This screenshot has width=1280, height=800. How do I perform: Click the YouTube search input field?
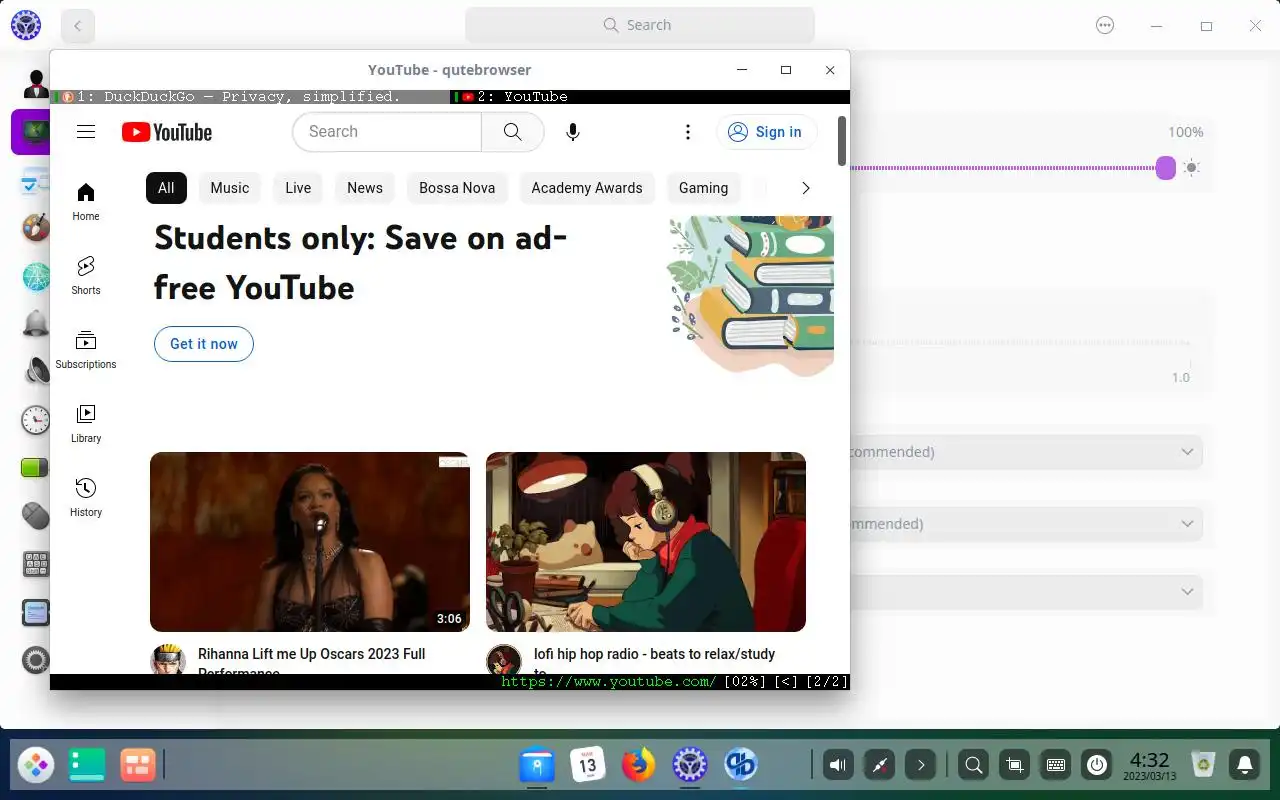[x=387, y=132]
